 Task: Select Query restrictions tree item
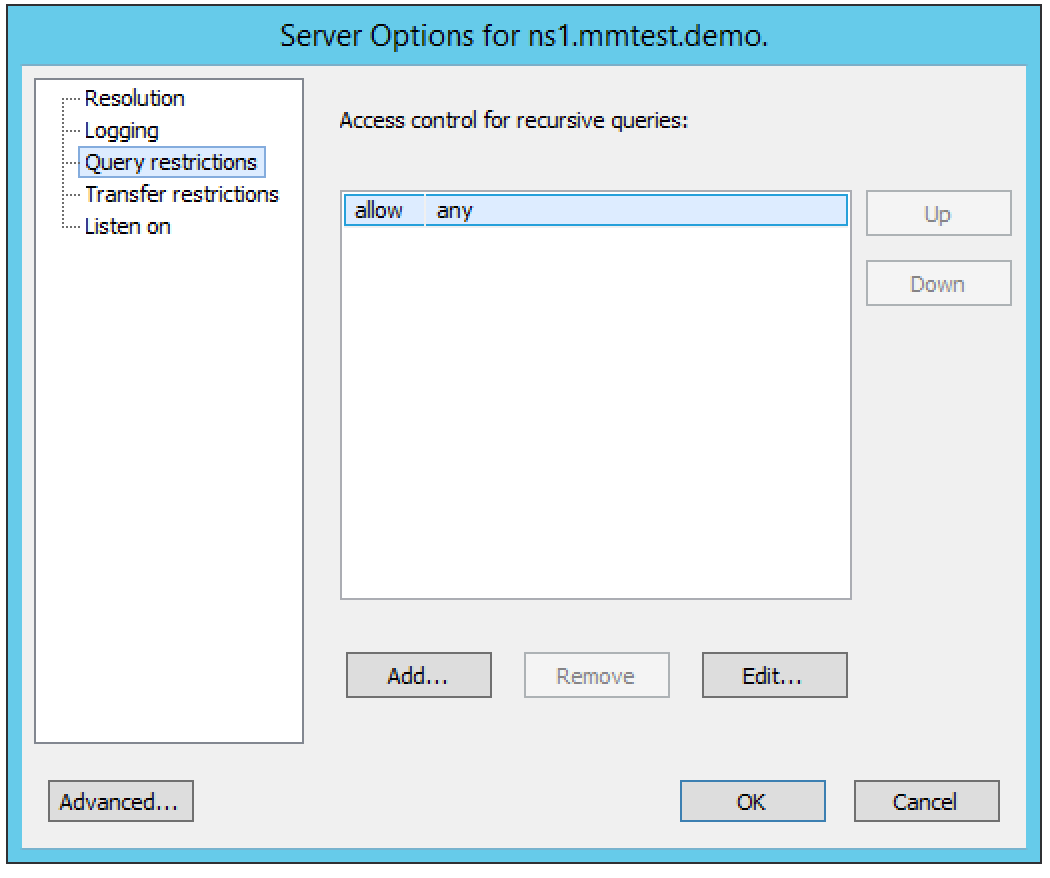171,162
